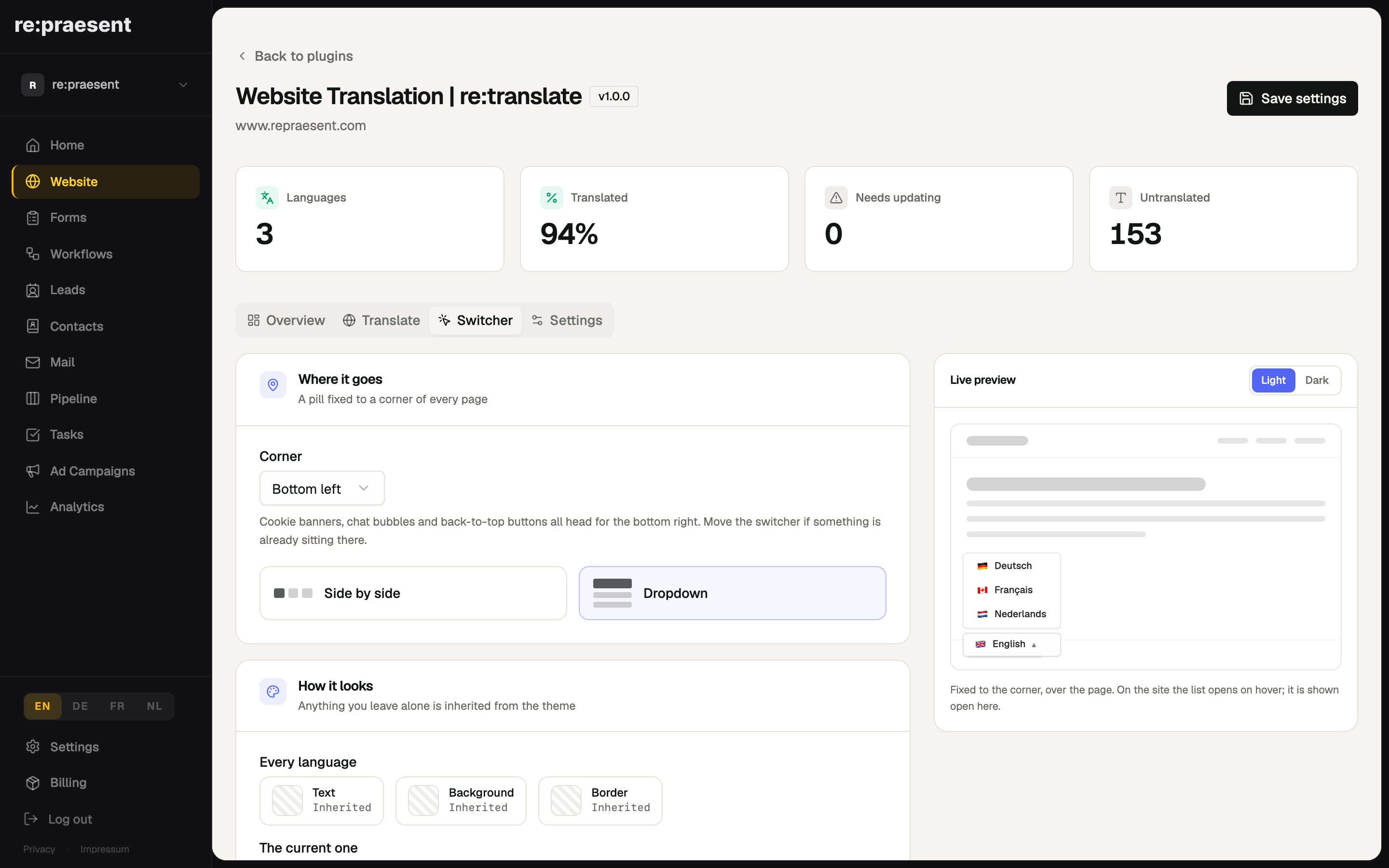Click the Log out arrow icon
Screen dimensions: 1389x868
[x=31, y=819]
